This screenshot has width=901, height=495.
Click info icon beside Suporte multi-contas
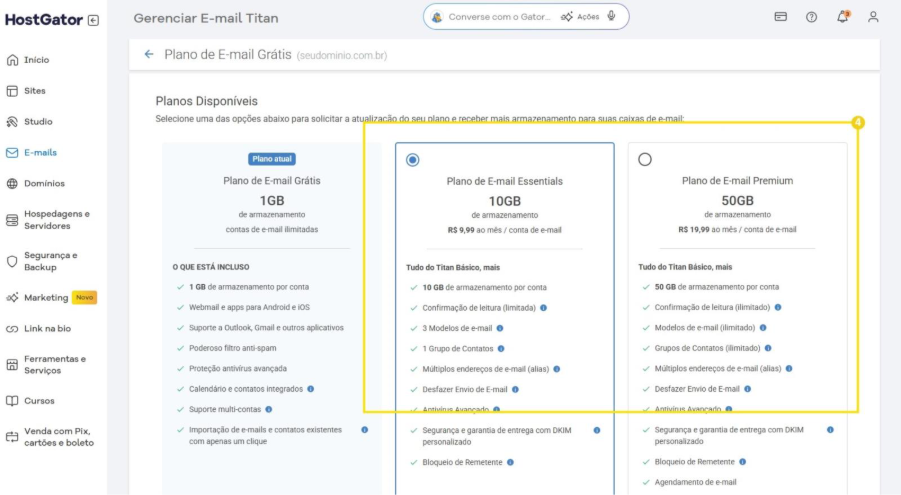pyautogui.click(x=268, y=409)
